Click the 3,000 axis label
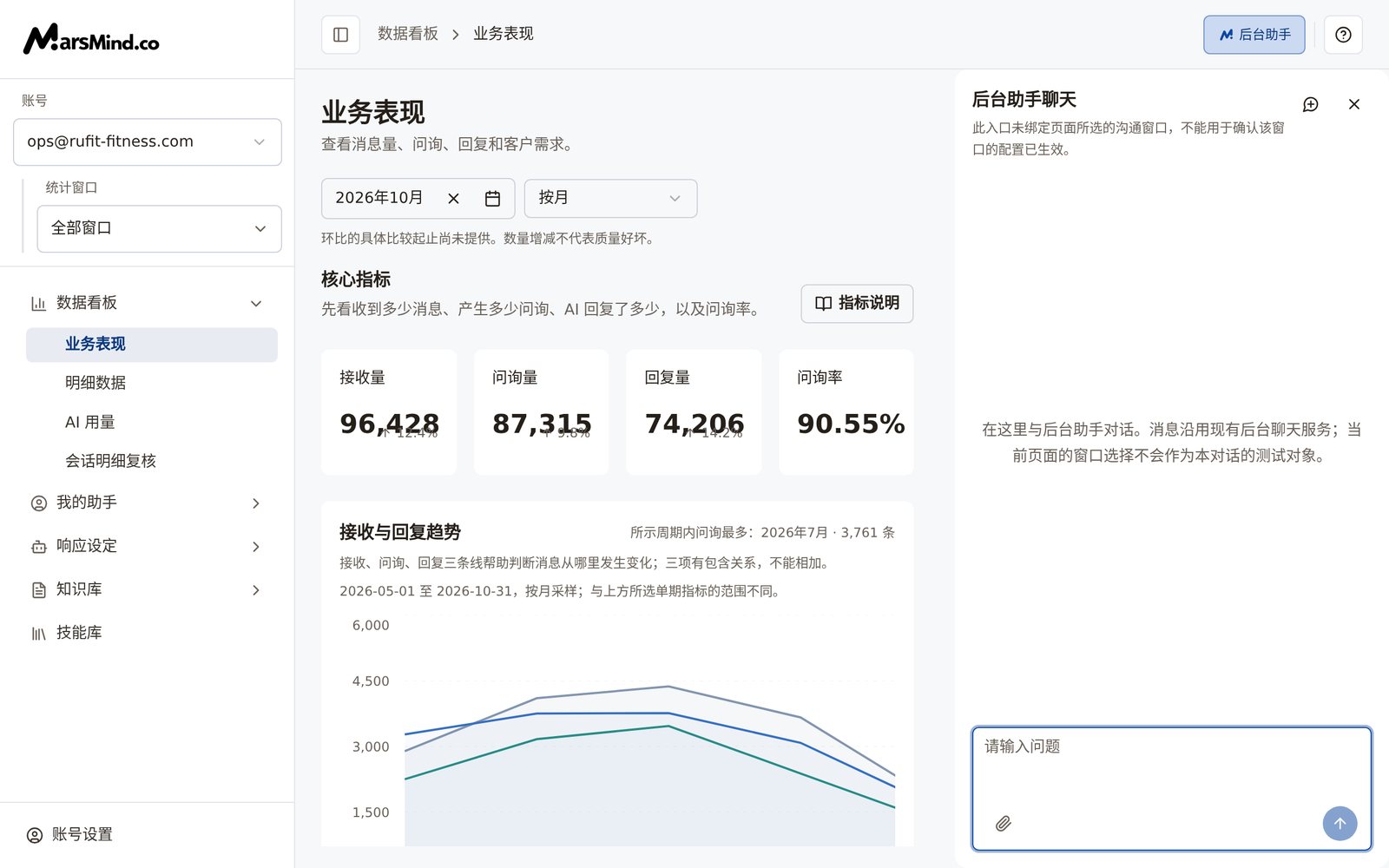 pos(371,746)
